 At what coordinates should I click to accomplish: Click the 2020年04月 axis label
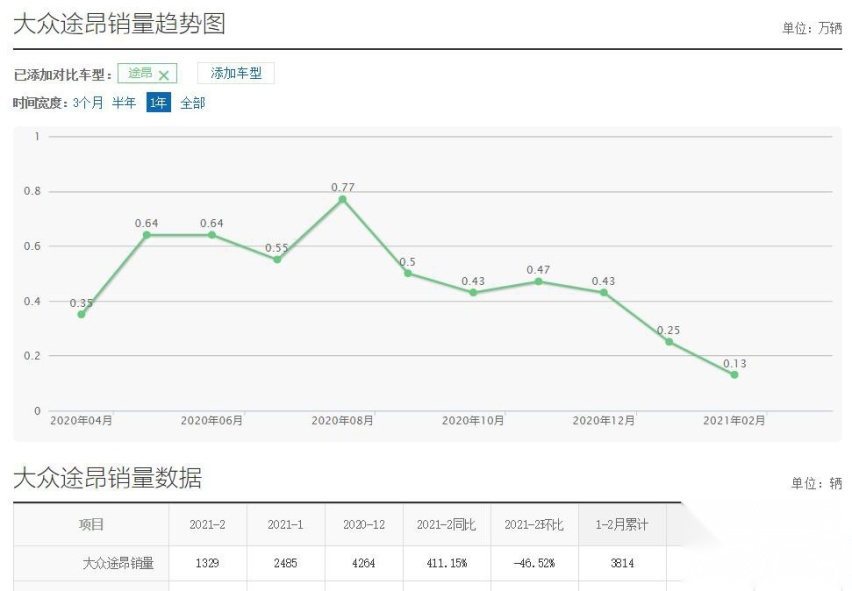(x=82, y=420)
